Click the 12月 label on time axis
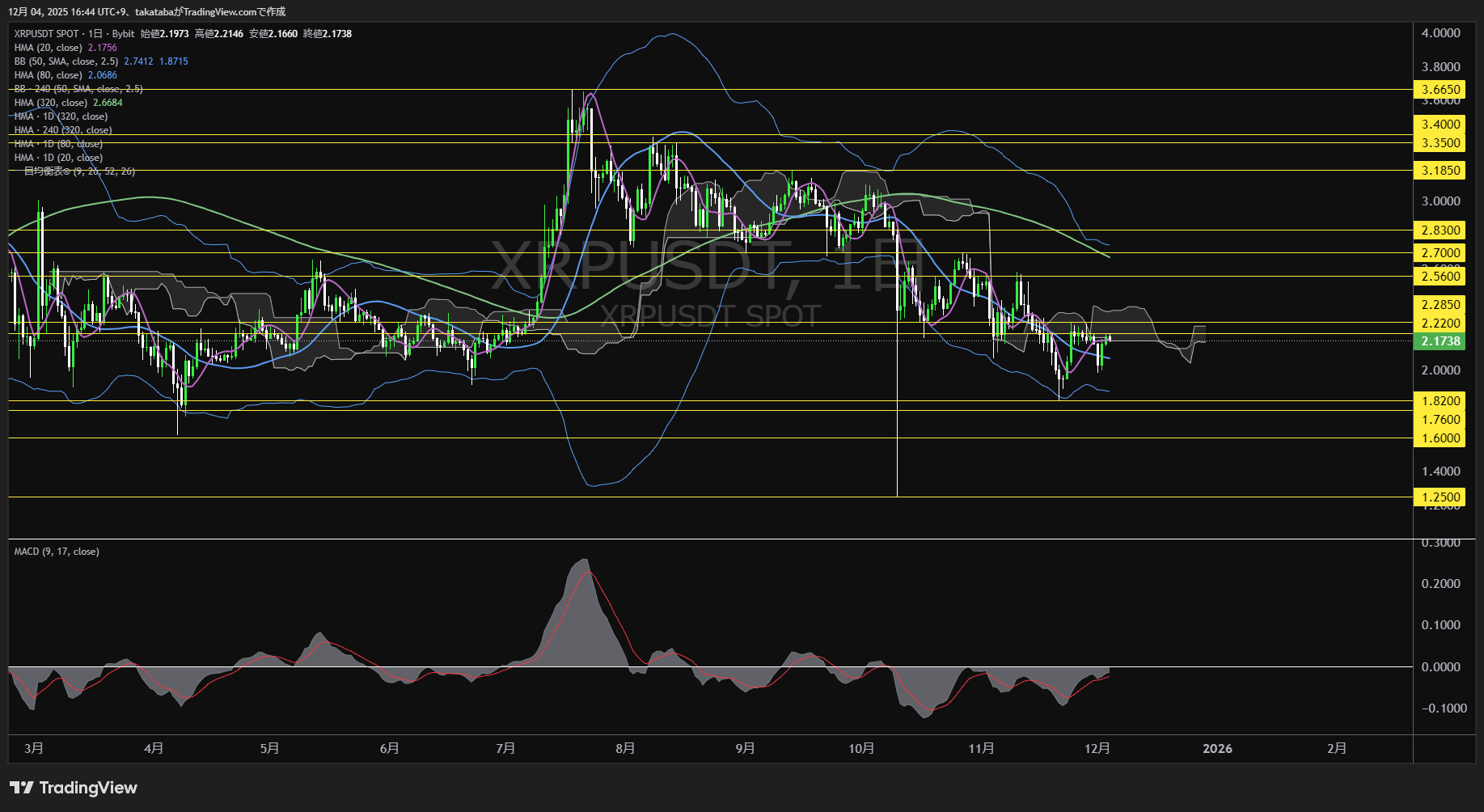This screenshot has width=1484, height=812. tap(1097, 749)
